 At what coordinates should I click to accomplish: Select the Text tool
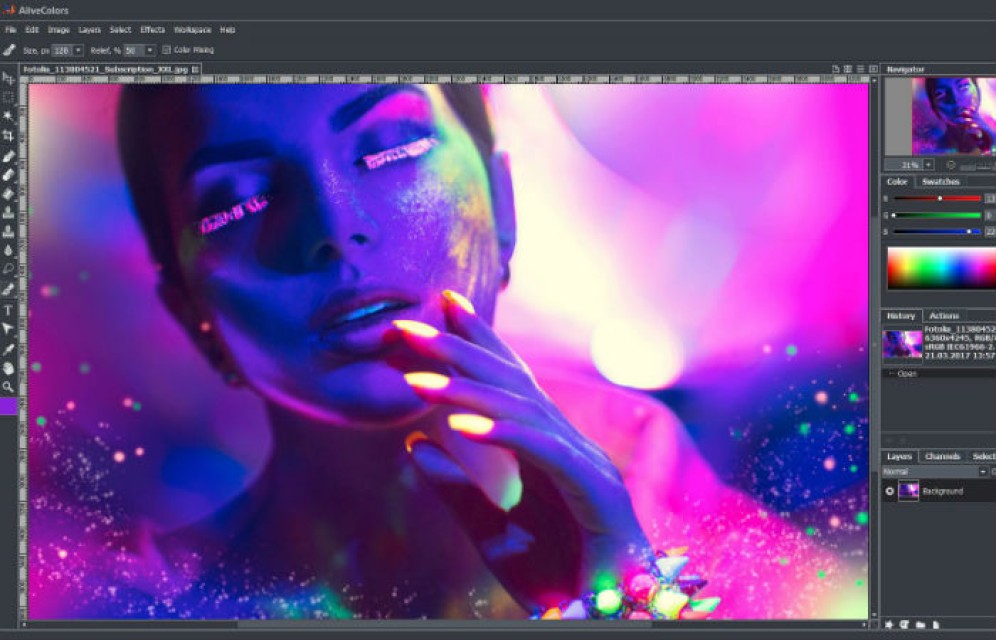[7, 310]
